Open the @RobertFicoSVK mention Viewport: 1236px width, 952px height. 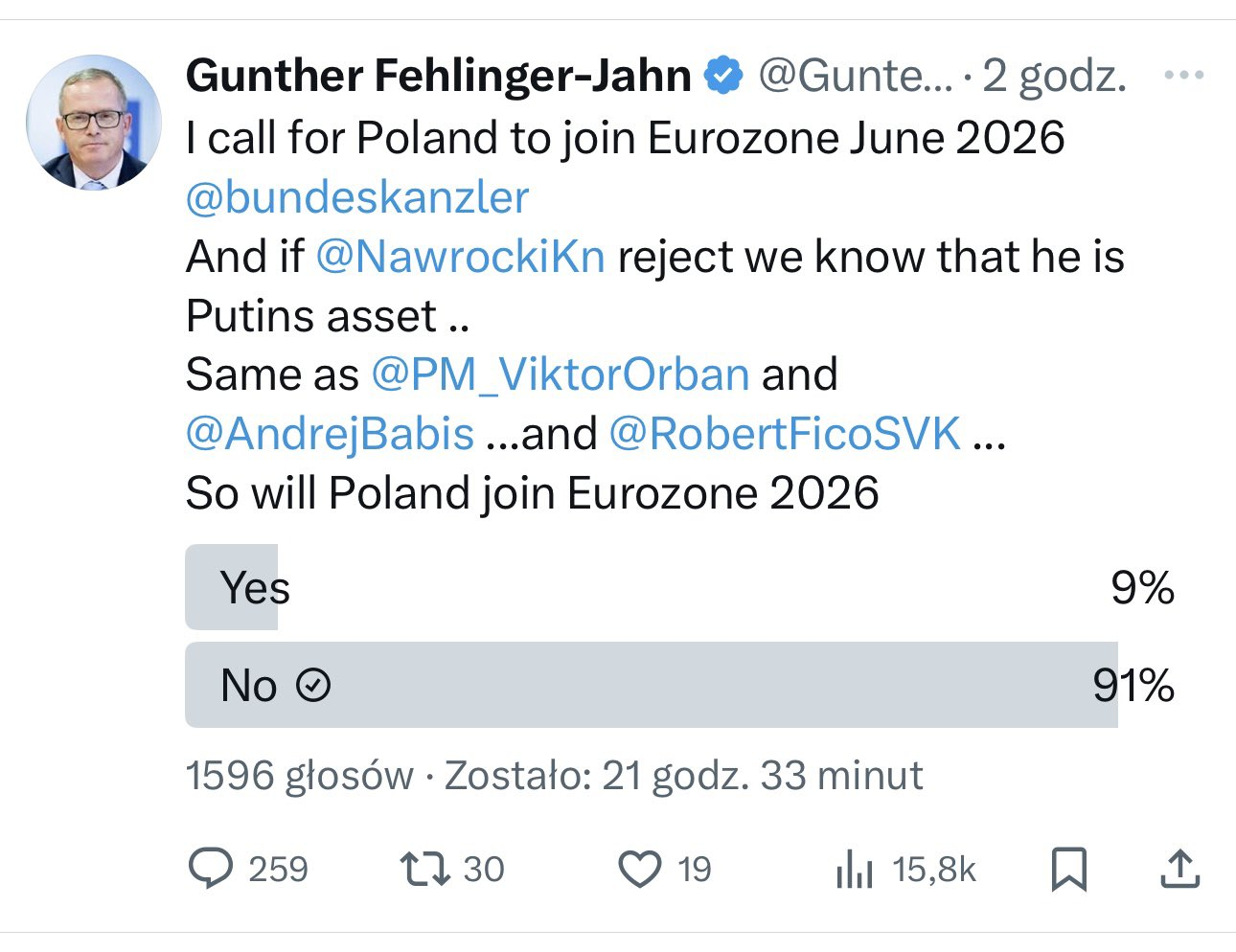[785, 434]
